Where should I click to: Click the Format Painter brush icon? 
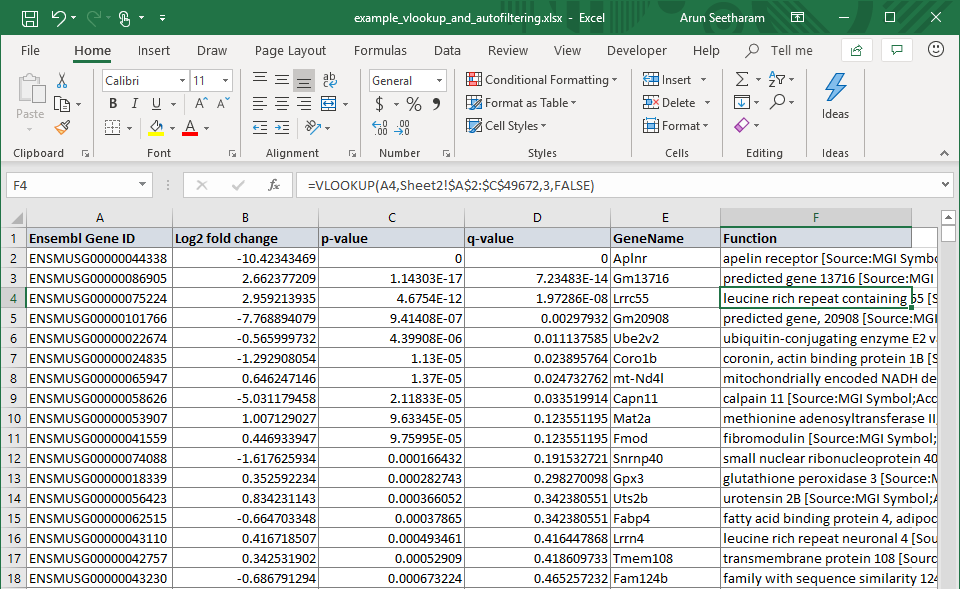tap(62, 127)
